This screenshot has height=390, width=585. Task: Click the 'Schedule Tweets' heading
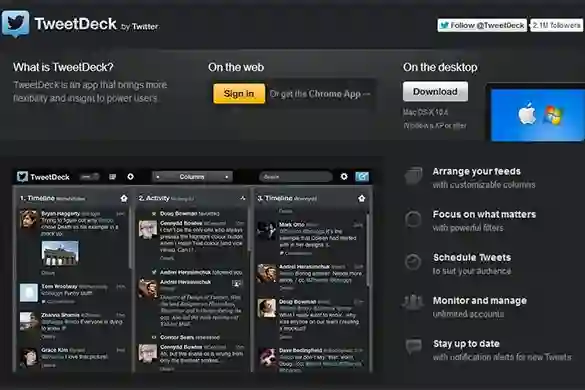pos(472,258)
